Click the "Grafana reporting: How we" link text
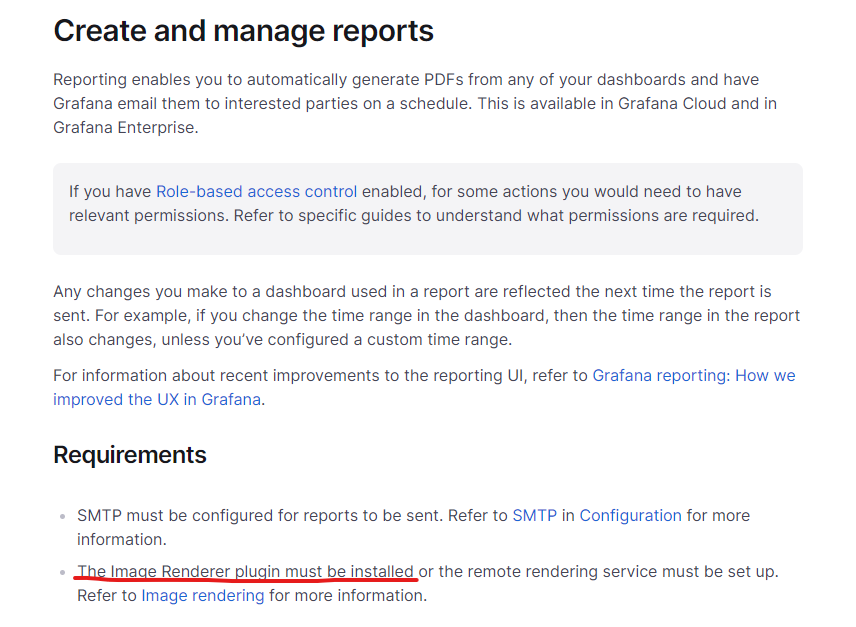The image size is (856, 627). 693,375
